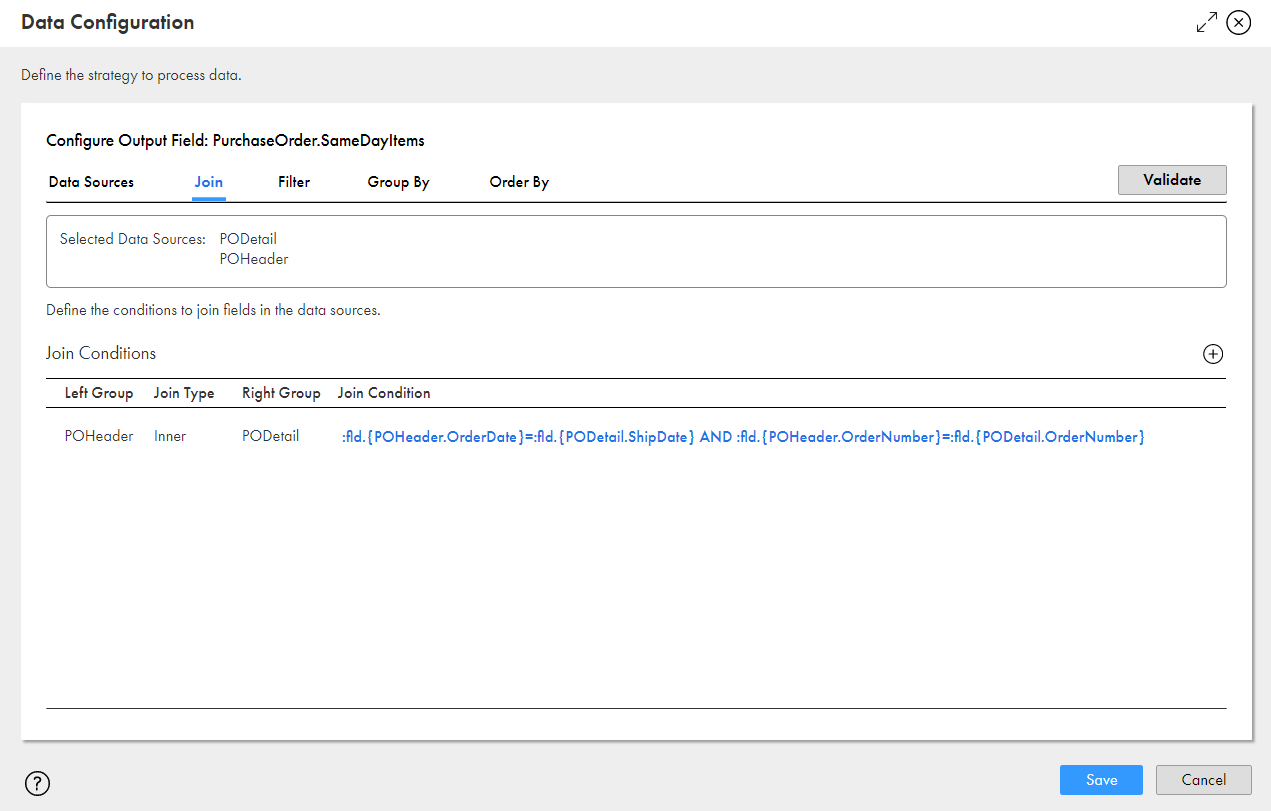Cancel the data configuration changes
Image resolution: width=1271 pixels, height=811 pixels.
[x=1204, y=780]
